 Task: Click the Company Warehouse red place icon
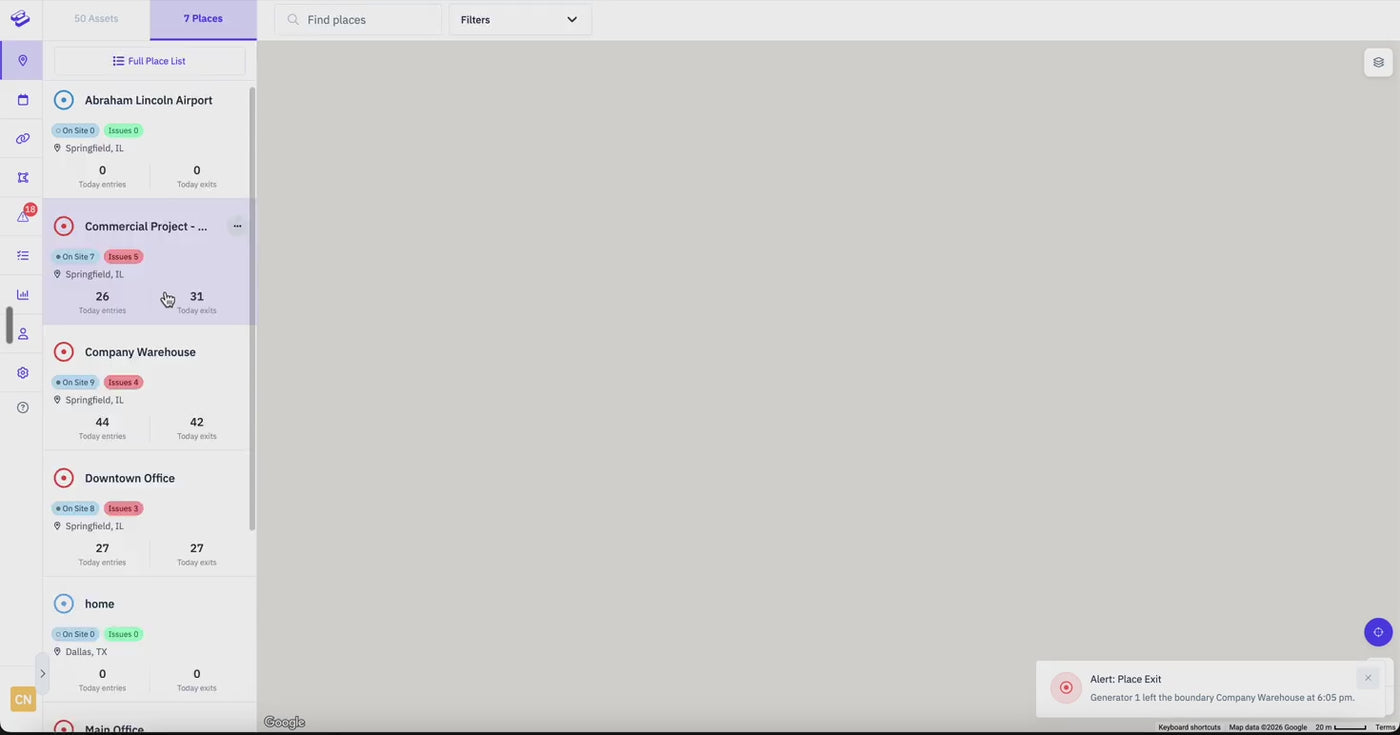[64, 352]
